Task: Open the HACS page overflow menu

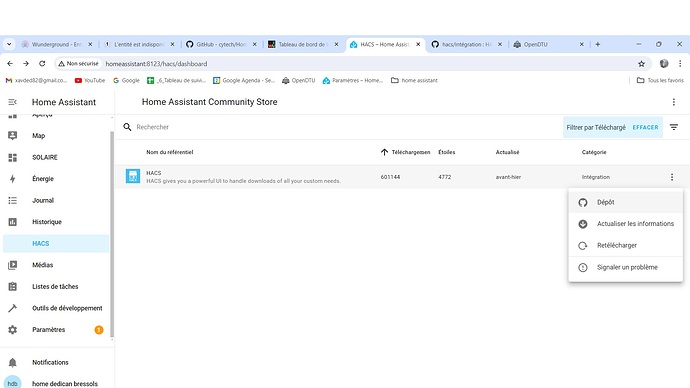Action: click(674, 102)
